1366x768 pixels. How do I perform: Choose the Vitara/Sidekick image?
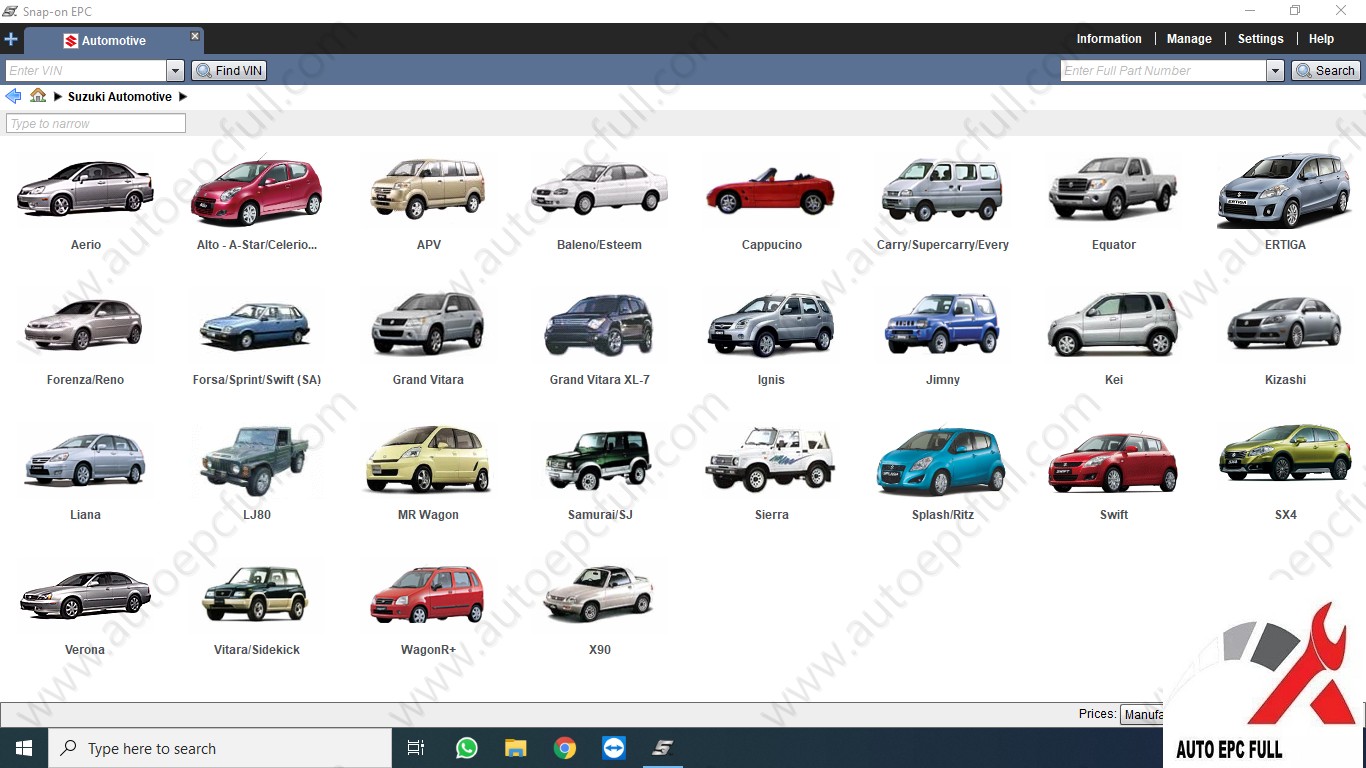(256, 594)
